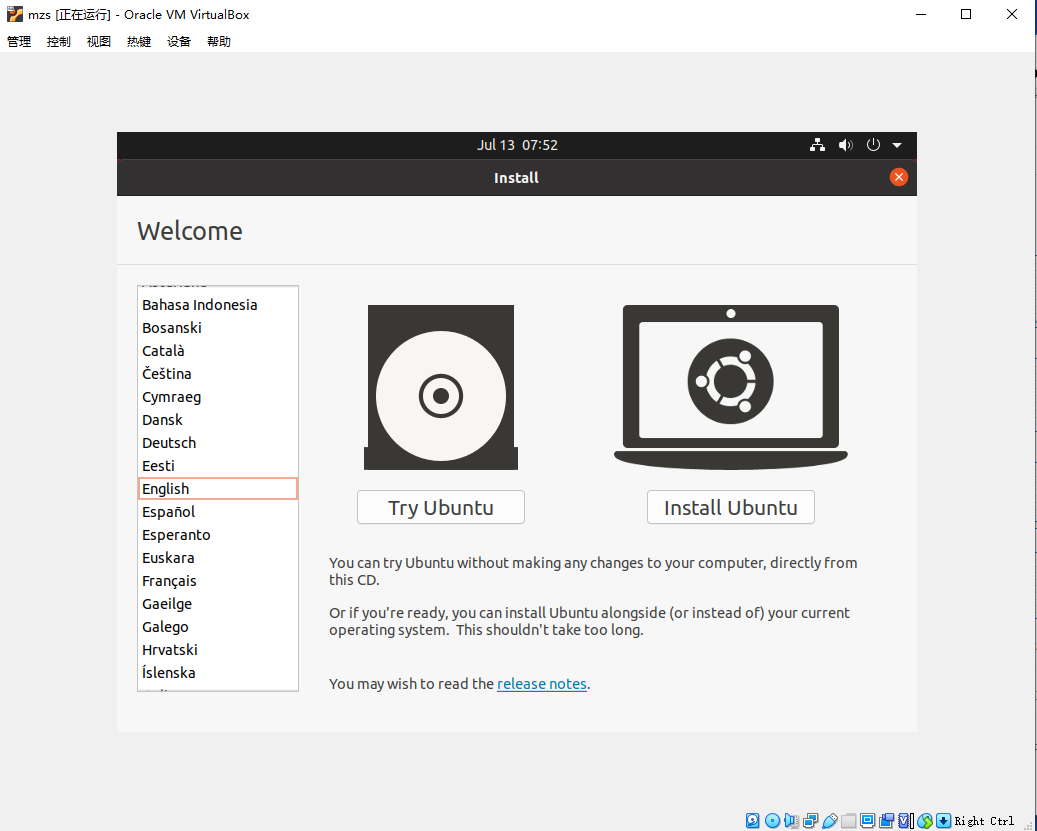Select English language
Image resolution: width=1037 pixels, height=831 pixels.
[218, 489]
